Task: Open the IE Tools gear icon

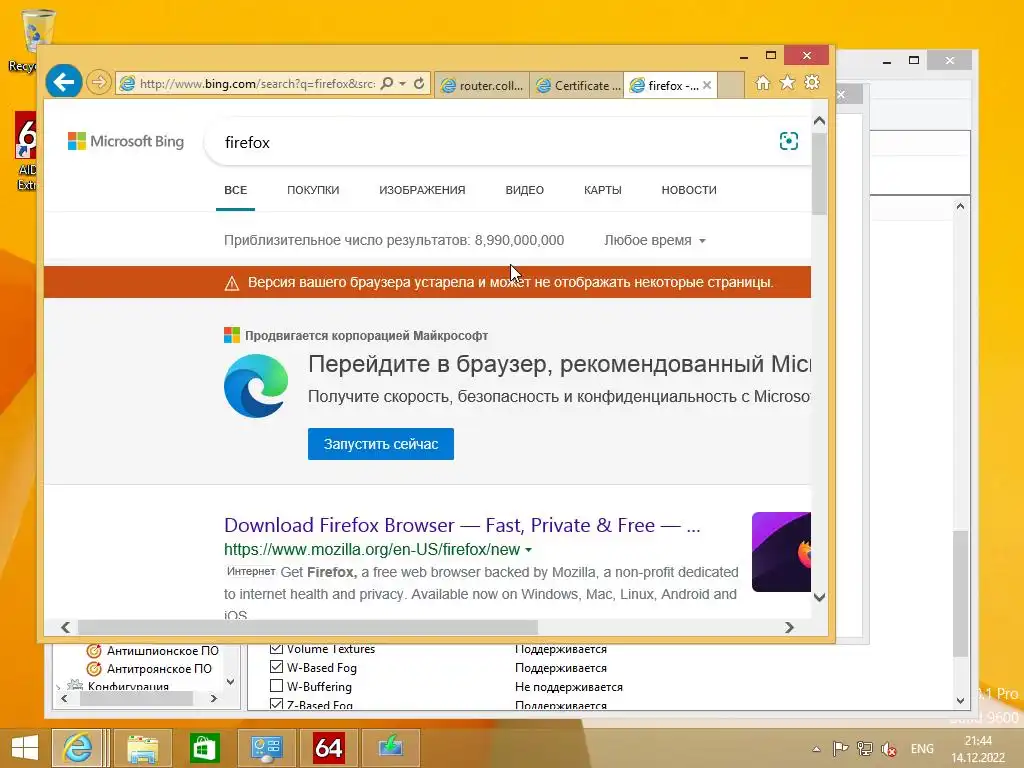Action: click(812, 83)
